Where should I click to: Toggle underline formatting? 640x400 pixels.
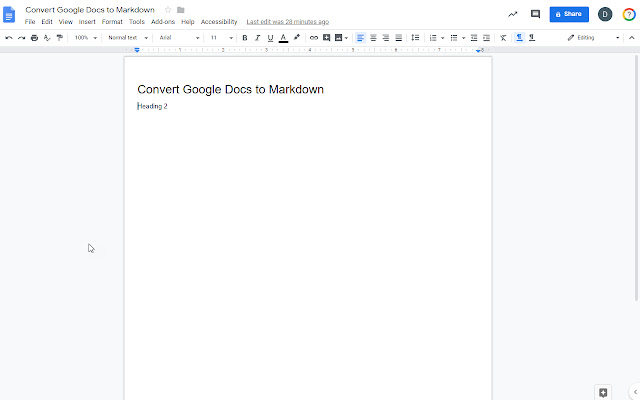click(x=270, y=38)
